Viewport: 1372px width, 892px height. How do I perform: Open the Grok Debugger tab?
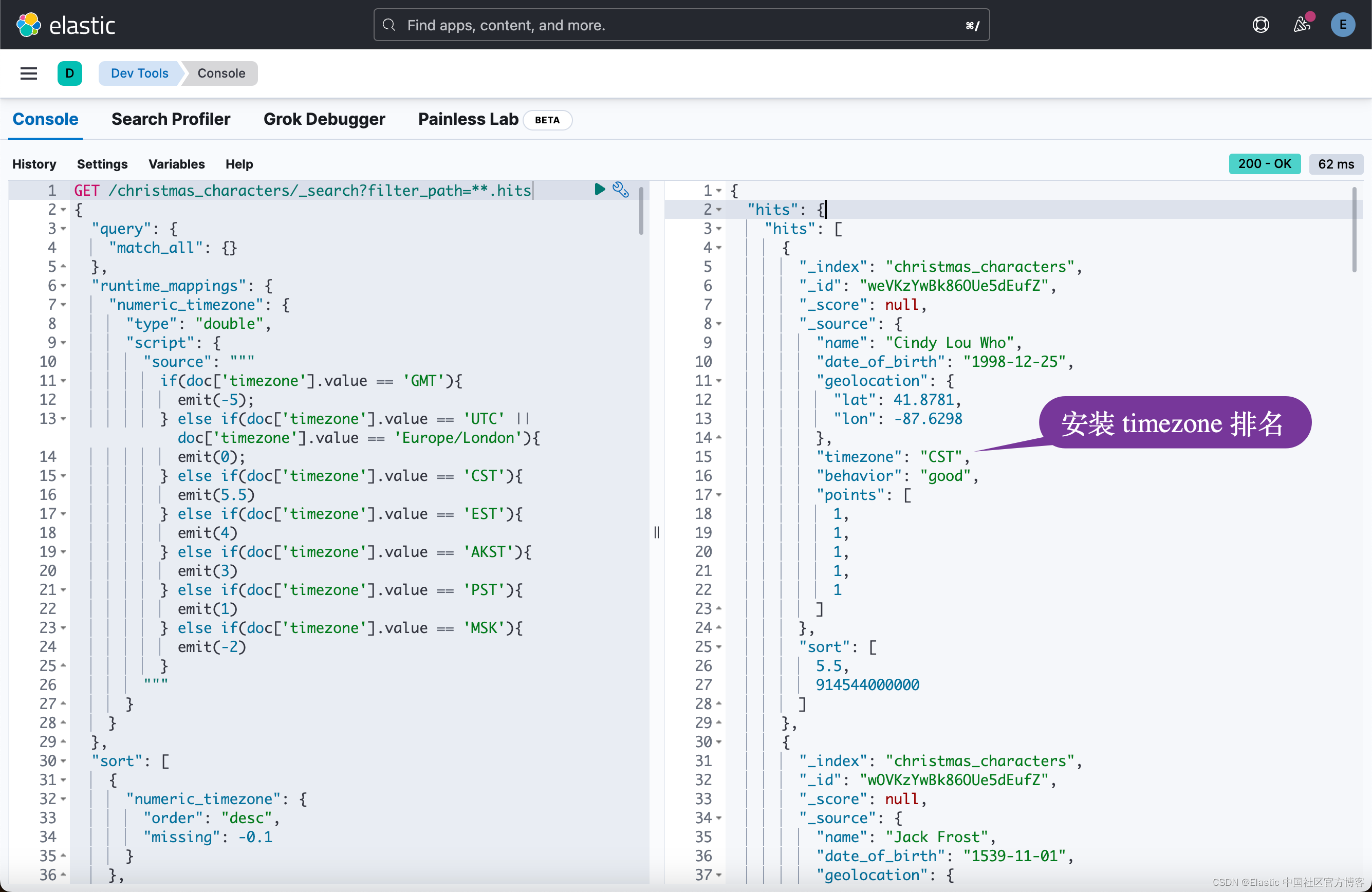click(325, 119)
